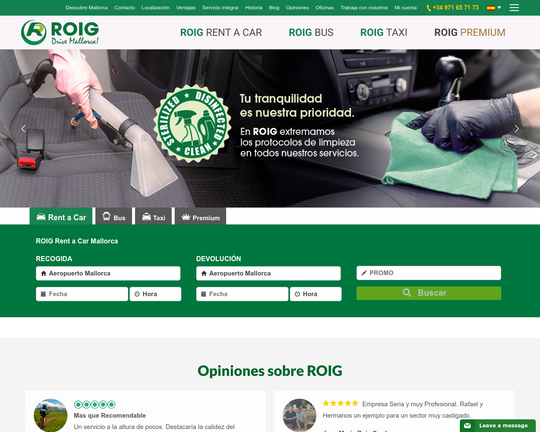Viewport: 540px width, 432px height.
Task: Open the Blog link
Action: (274, 8)
